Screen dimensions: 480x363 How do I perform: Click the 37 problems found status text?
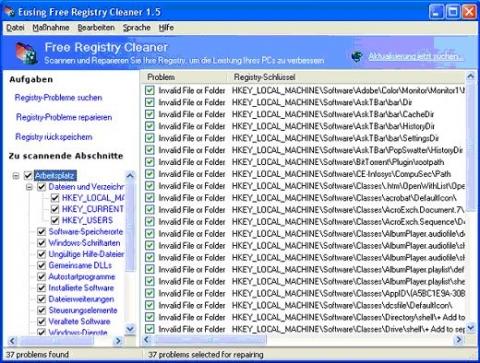[x=37, y=355]
